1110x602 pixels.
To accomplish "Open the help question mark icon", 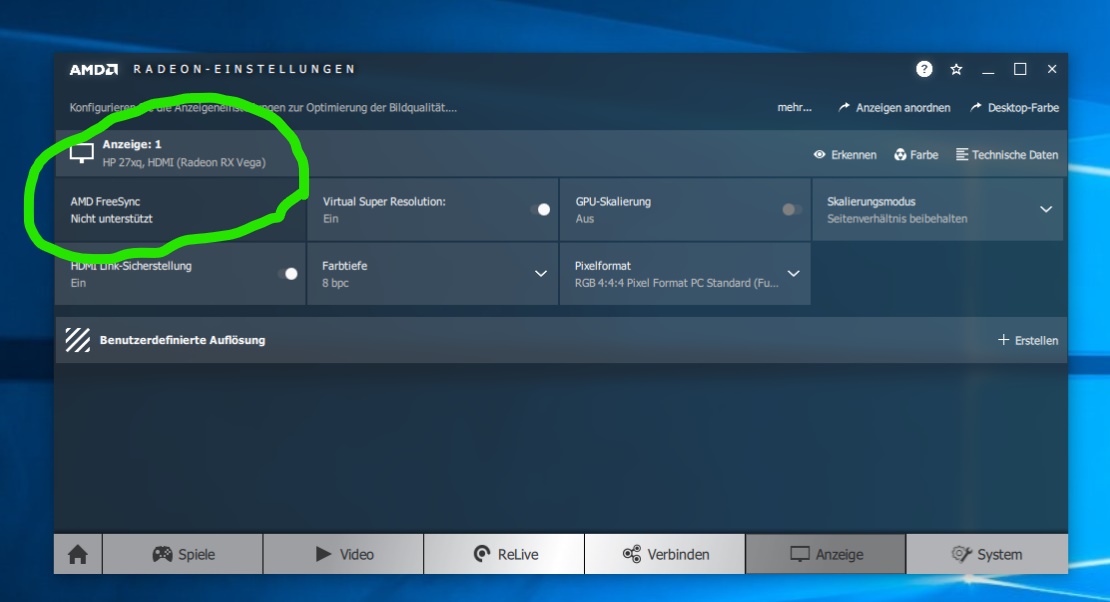I will click(x=924, y=69).
